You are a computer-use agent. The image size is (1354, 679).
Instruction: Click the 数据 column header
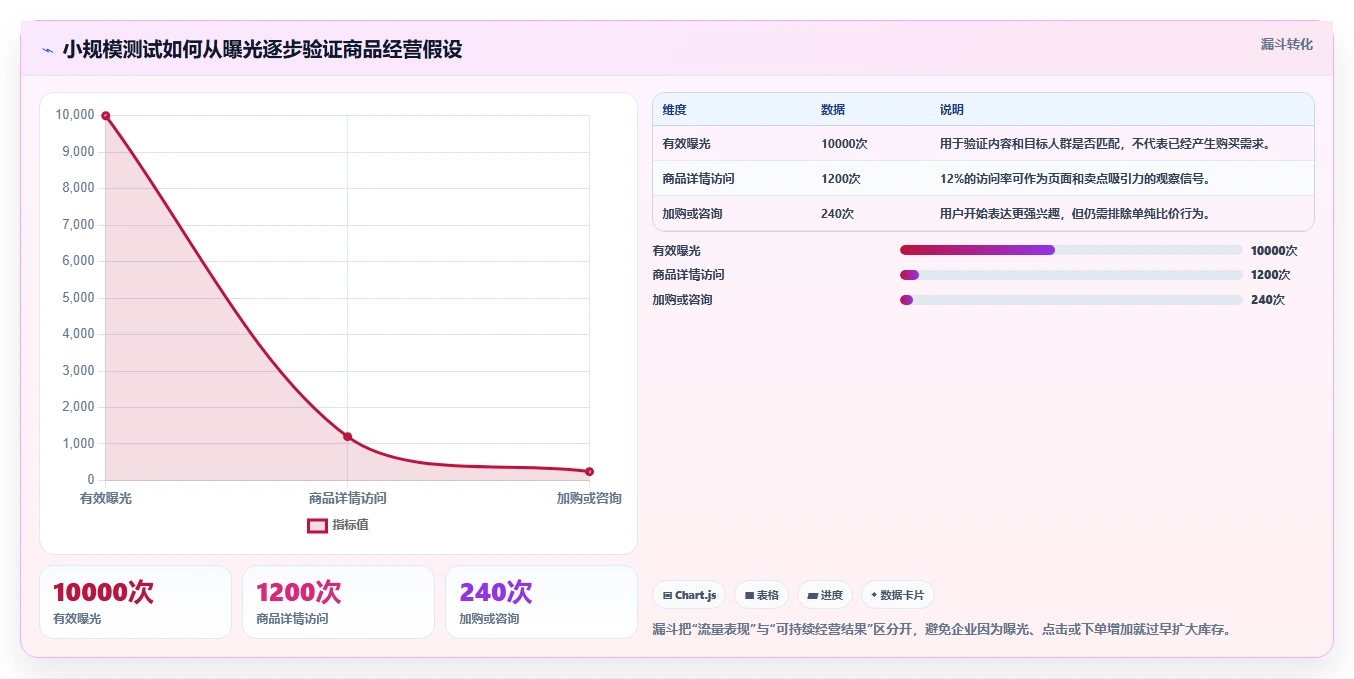point(833,110)
